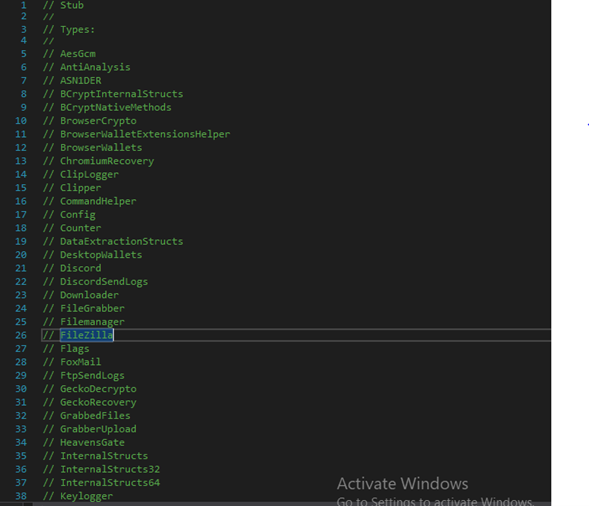
Task: Click the 'FtpSendLogs' type name
Action: tap(92, 376)
